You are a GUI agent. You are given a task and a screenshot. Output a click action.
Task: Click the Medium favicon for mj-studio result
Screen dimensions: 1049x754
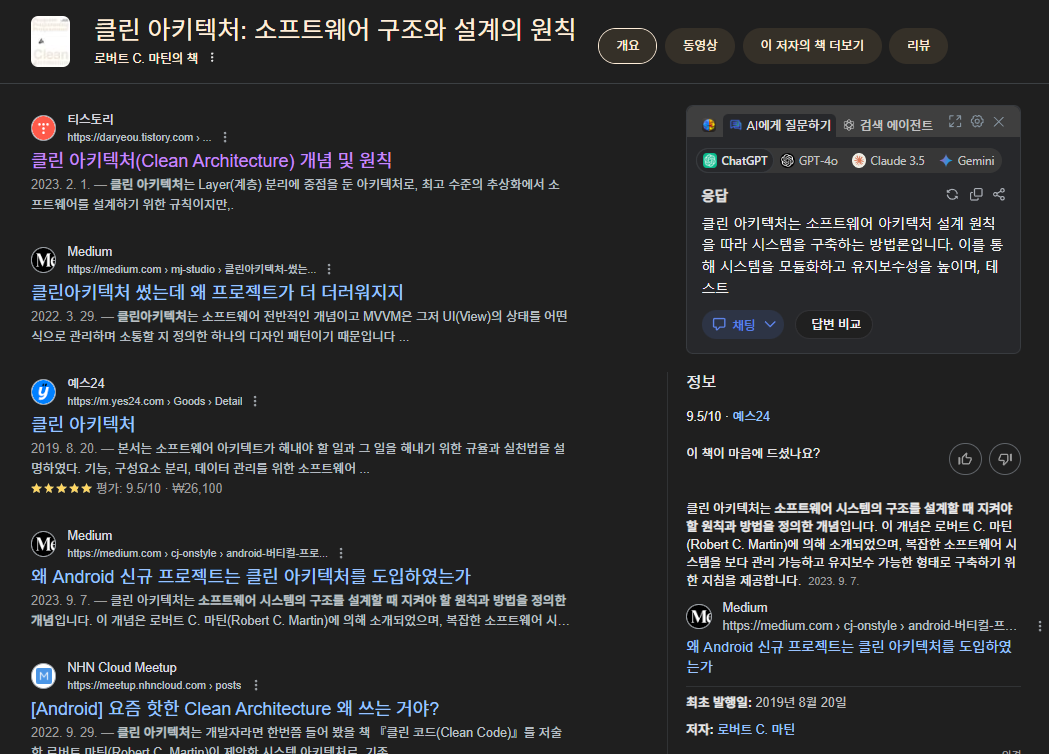point(43,260)
